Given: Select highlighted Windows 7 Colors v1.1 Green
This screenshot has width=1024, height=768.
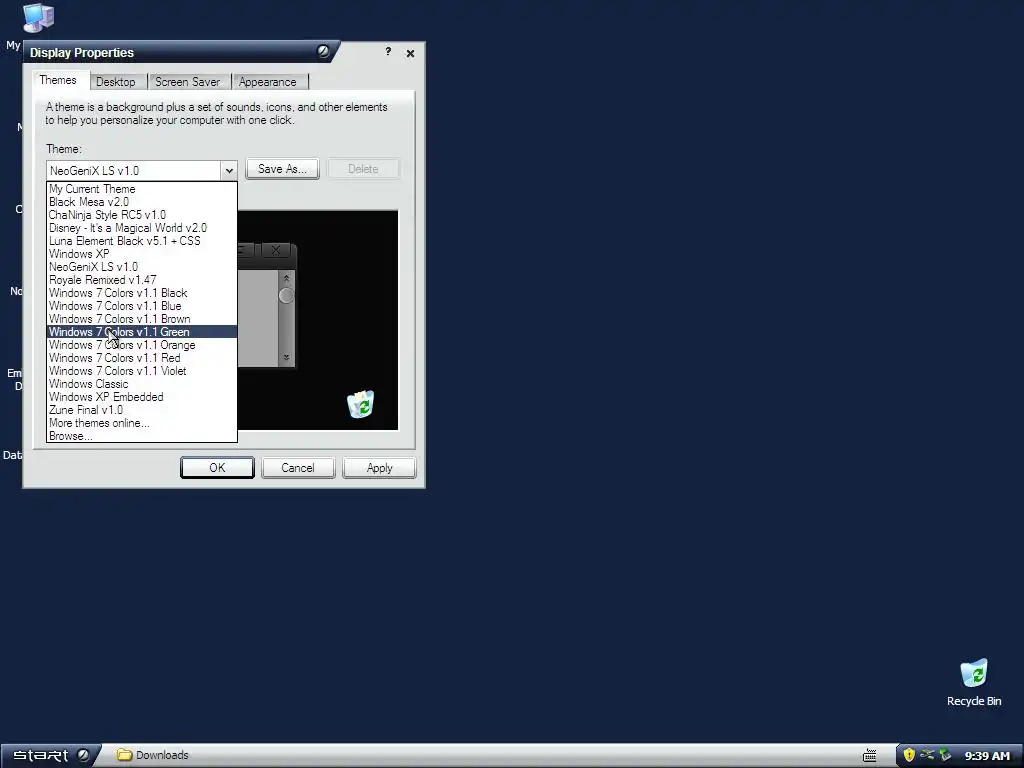Looking at the screenshot, I should 142,332.
